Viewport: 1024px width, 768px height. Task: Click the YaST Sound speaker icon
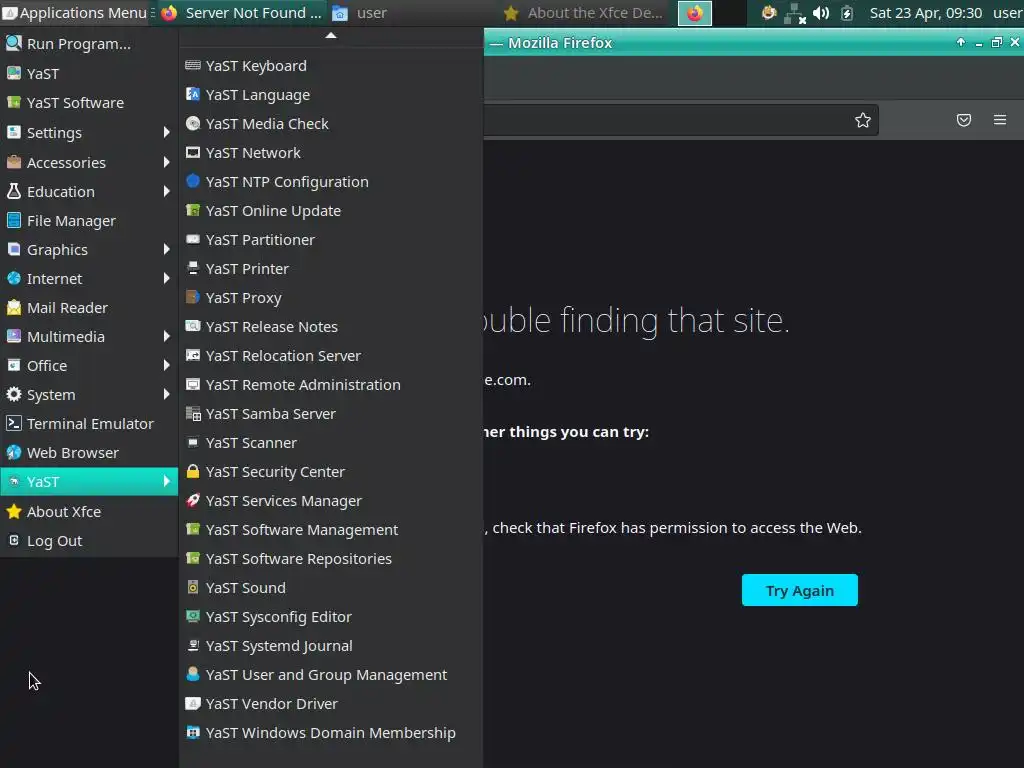(x=193, y=587)
